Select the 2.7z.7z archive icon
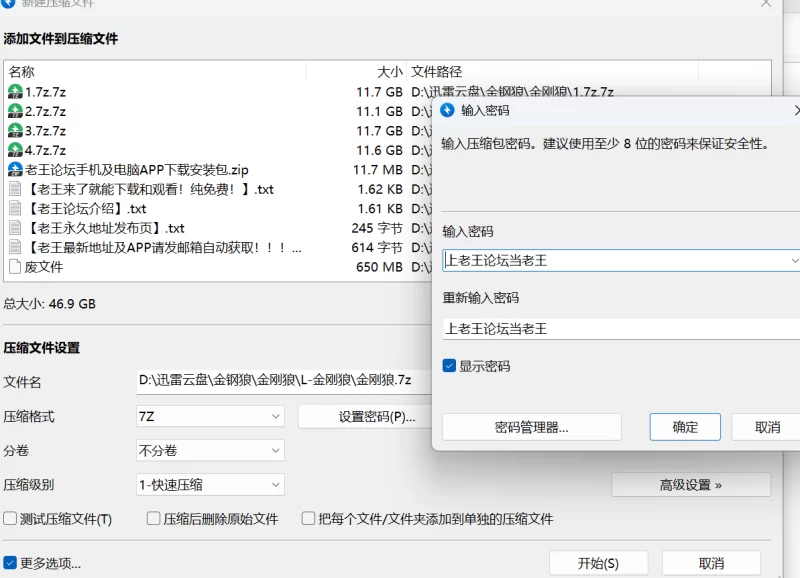The width and height of the screenshot is (800, 578). 15,111
